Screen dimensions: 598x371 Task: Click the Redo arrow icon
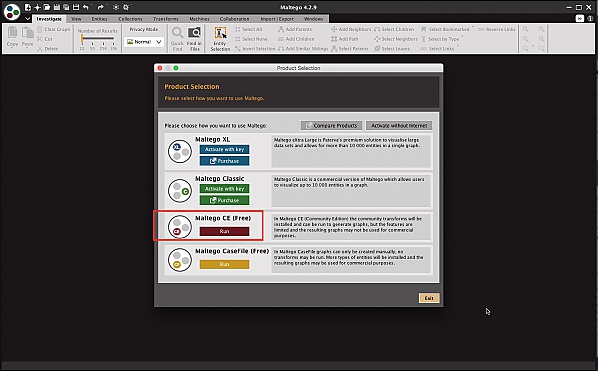100,7
